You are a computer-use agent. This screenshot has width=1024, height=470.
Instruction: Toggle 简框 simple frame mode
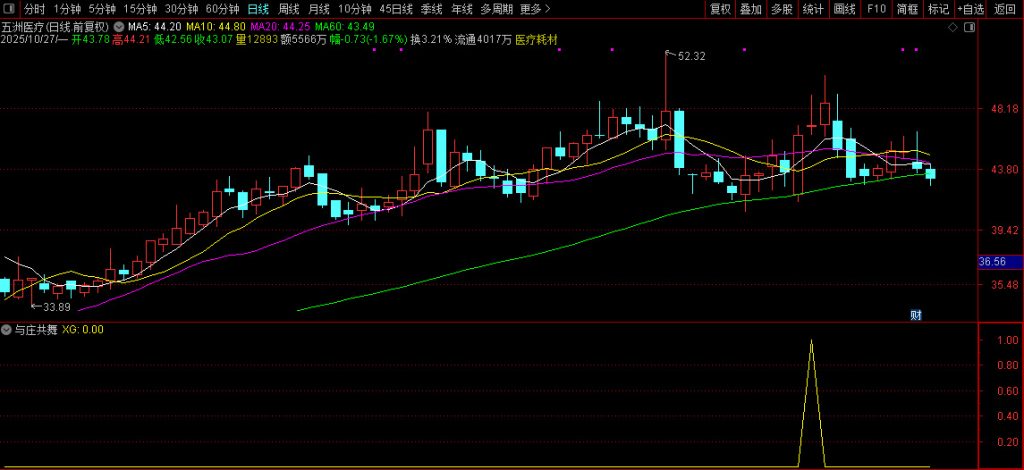coord(907,9)
